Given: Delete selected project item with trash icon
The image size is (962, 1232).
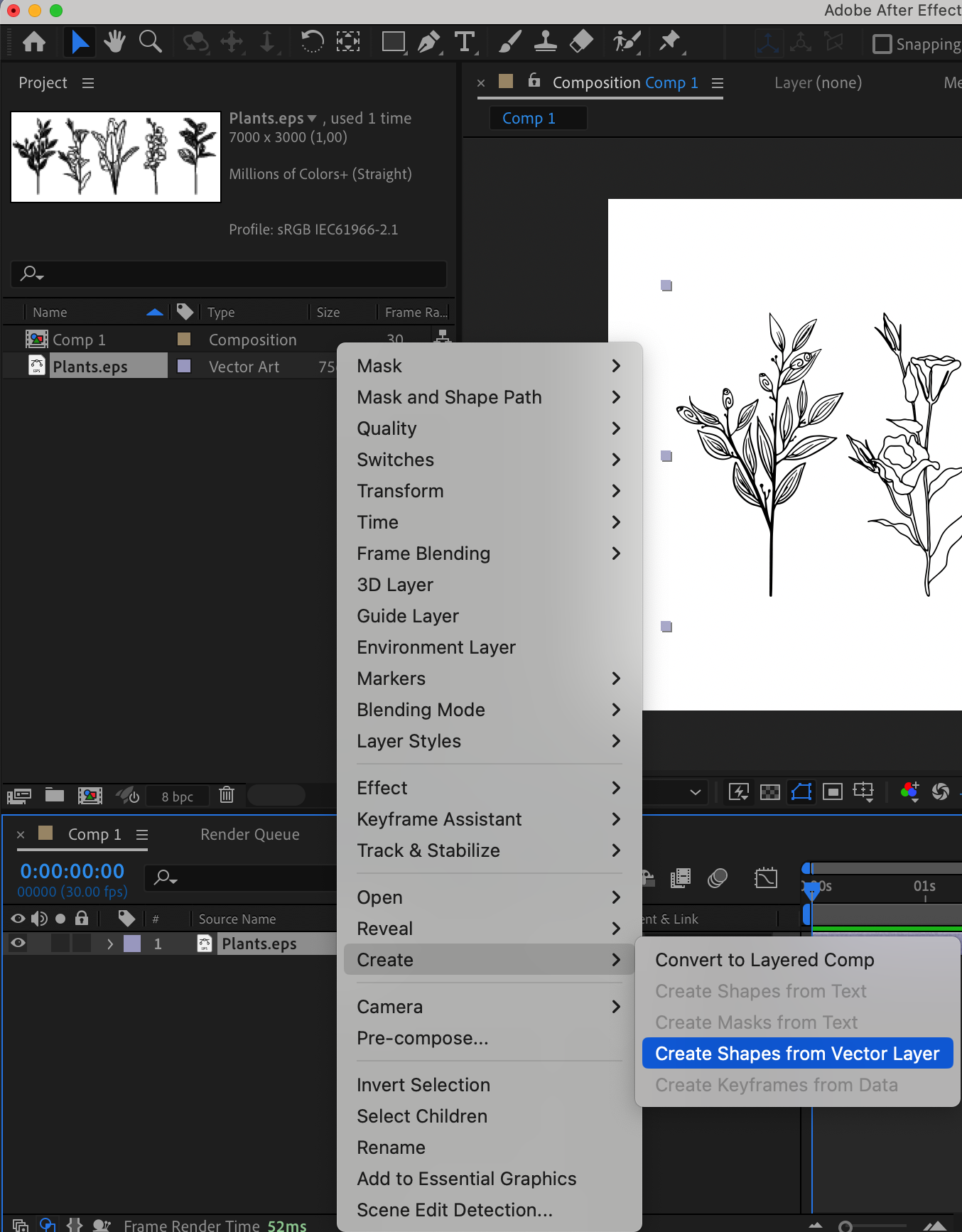Looking at the screenshot, I should [227, 794].
